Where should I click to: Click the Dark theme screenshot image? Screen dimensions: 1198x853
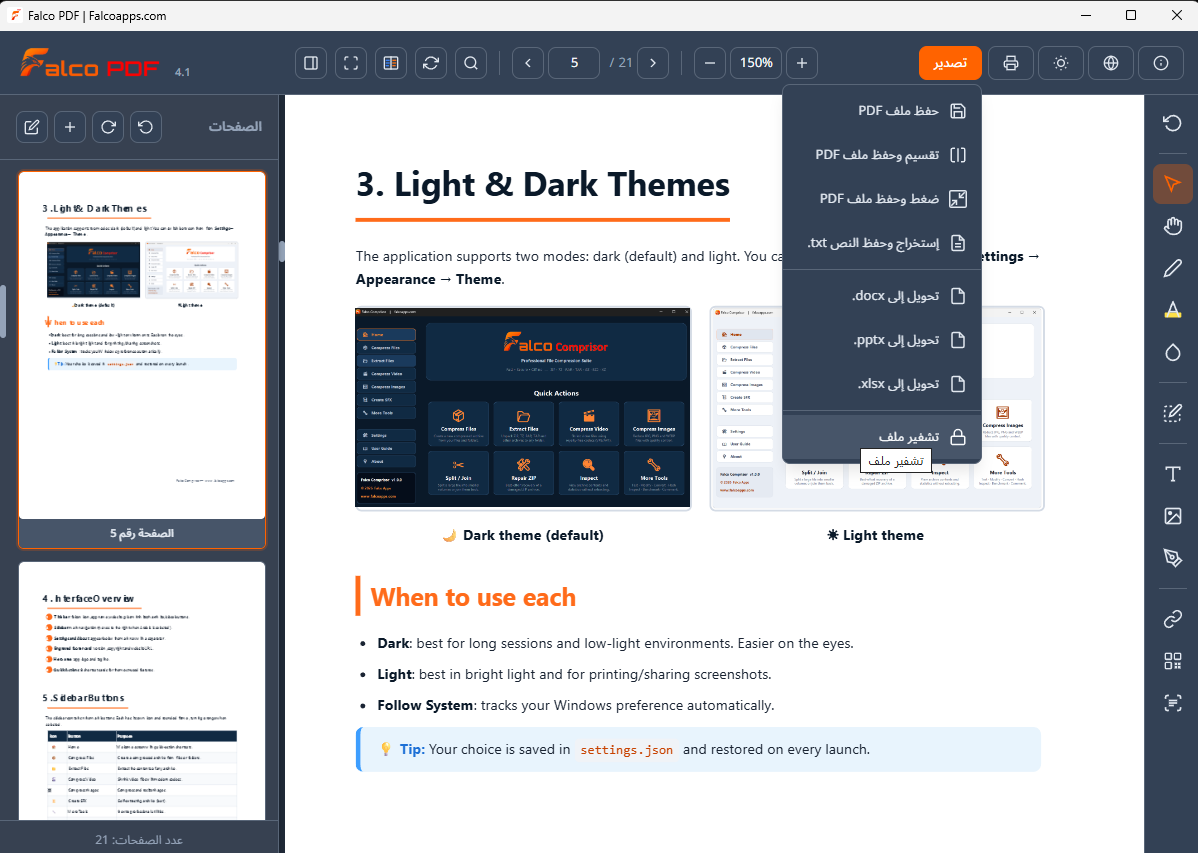pyautogui.click(x=523, y=407)
